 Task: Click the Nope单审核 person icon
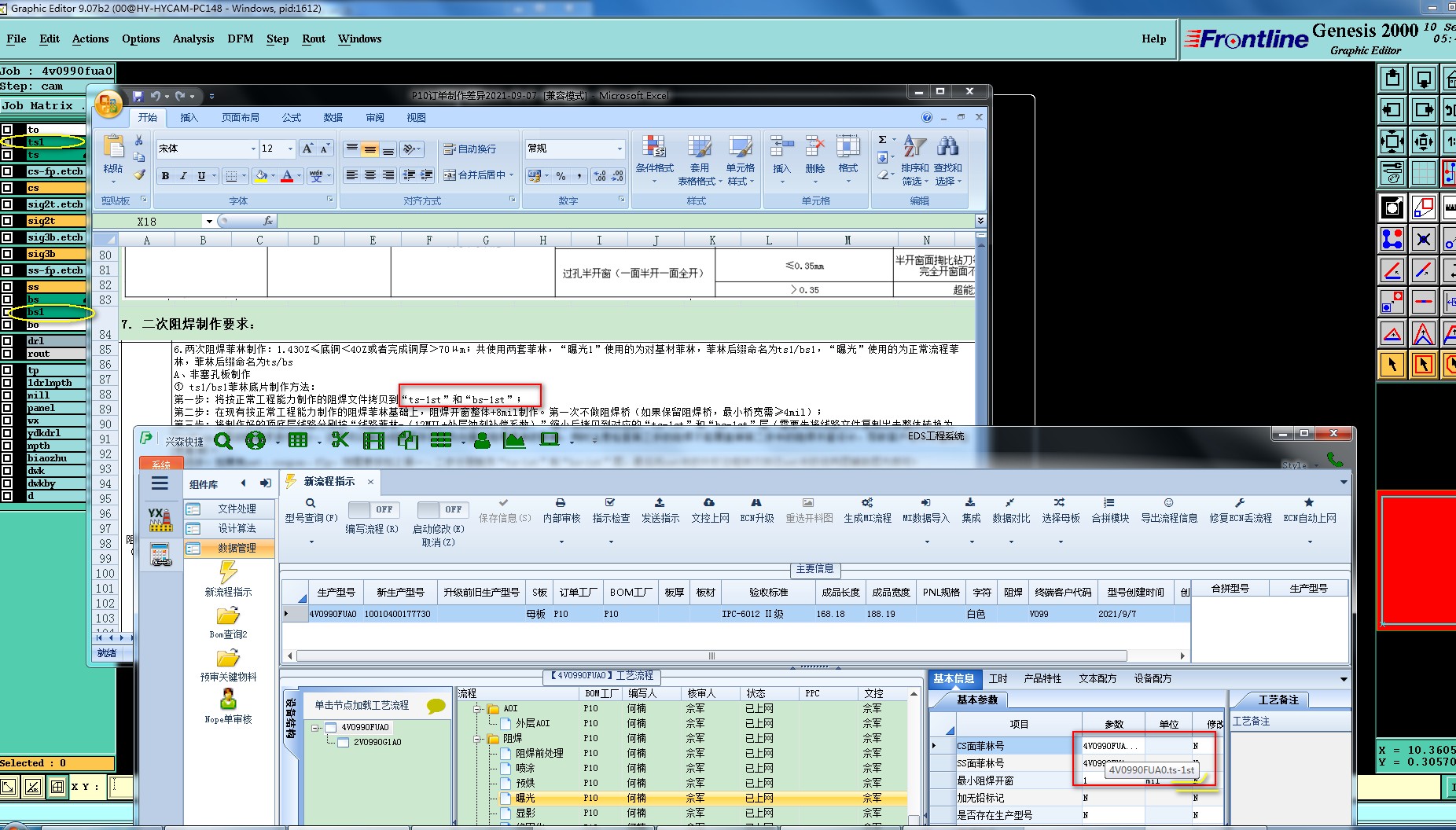228,699
